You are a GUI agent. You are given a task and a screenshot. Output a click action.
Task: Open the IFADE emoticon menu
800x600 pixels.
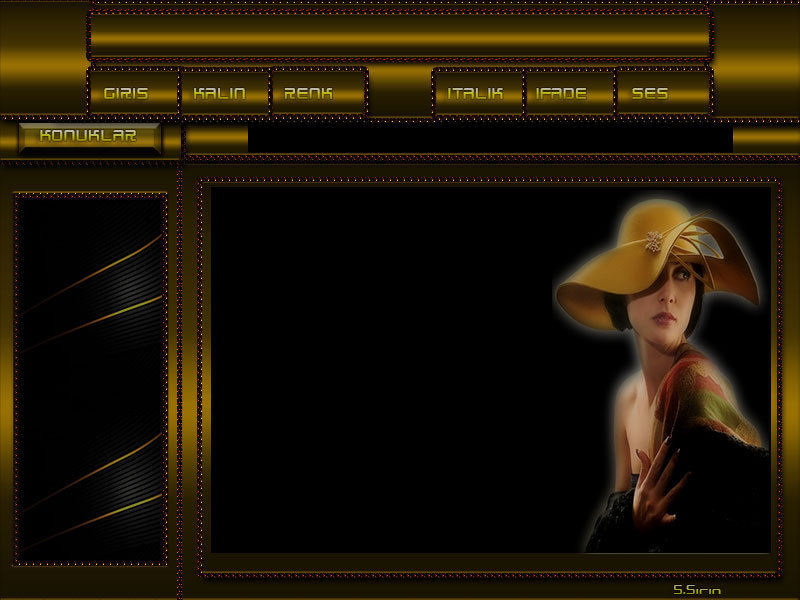(x=561, y=93)
